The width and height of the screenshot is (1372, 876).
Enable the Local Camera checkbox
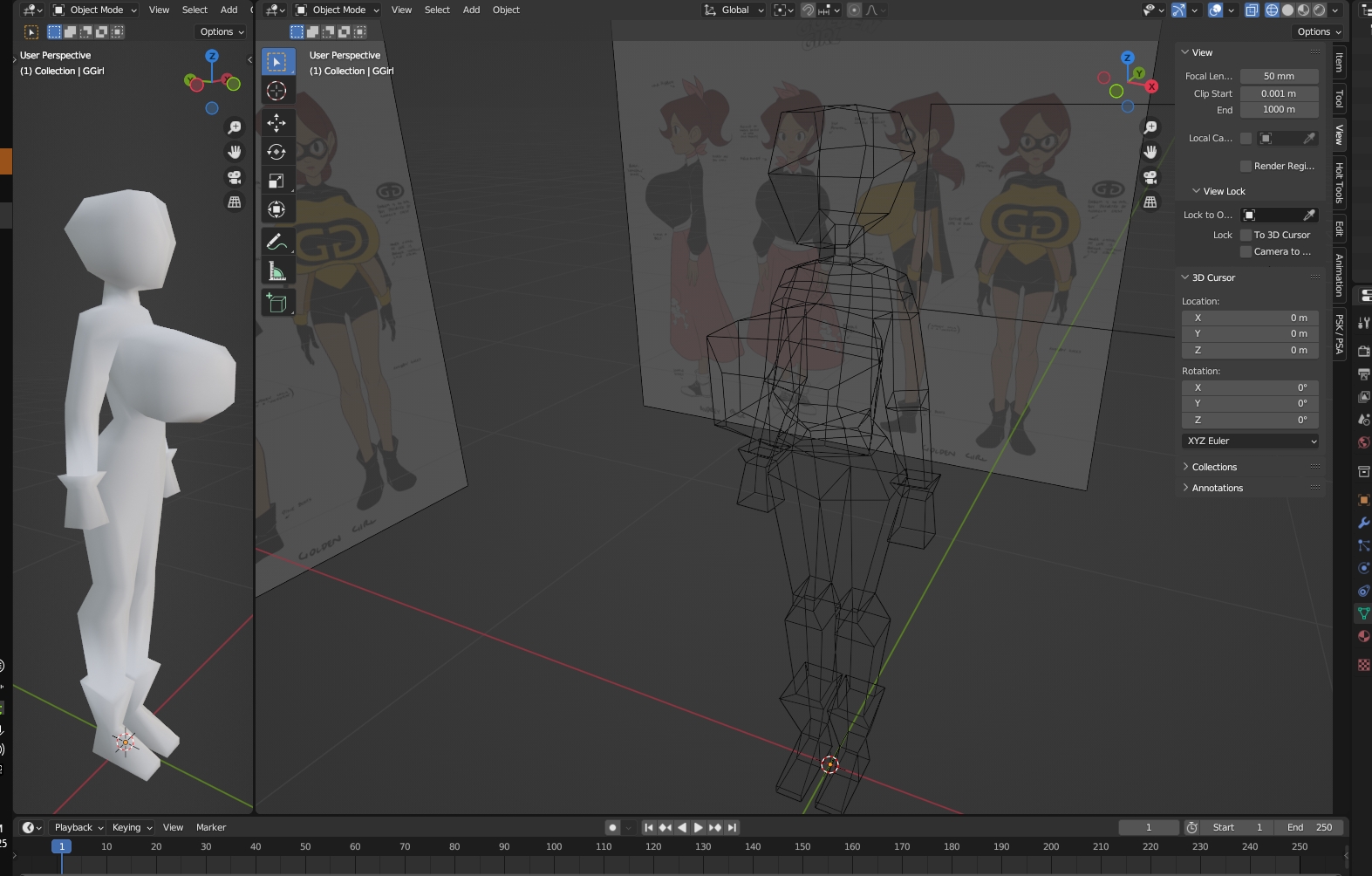(1246, 138)
